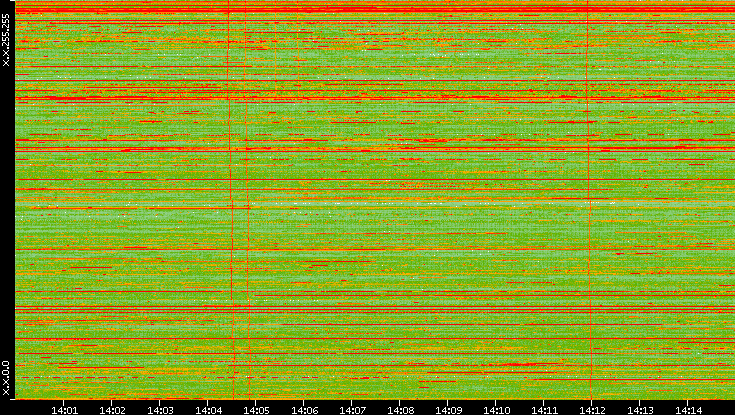
Task: Click the 14:11 time axis label
Action: pyautogui.click(x=544, y=410)
